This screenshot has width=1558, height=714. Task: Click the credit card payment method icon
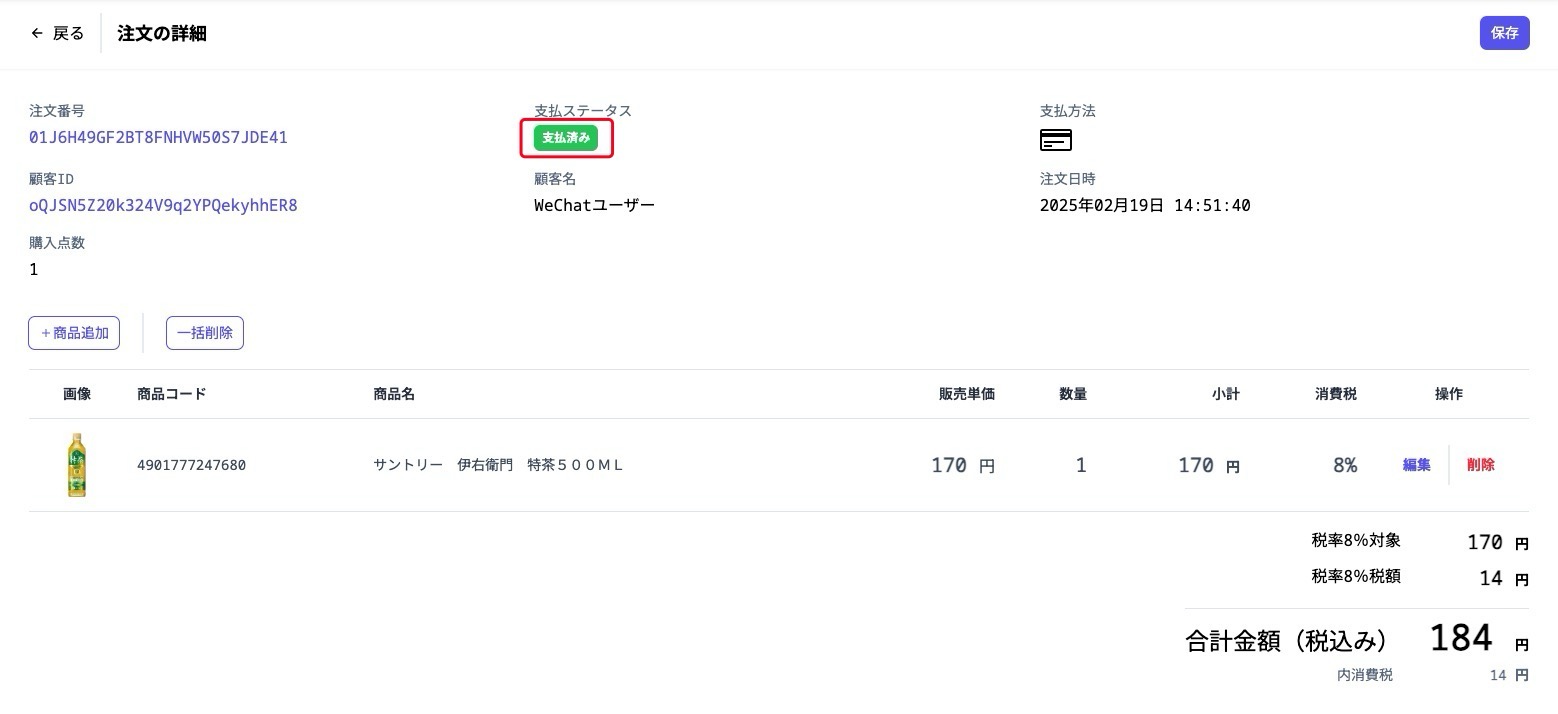[x=1055, y=139]
